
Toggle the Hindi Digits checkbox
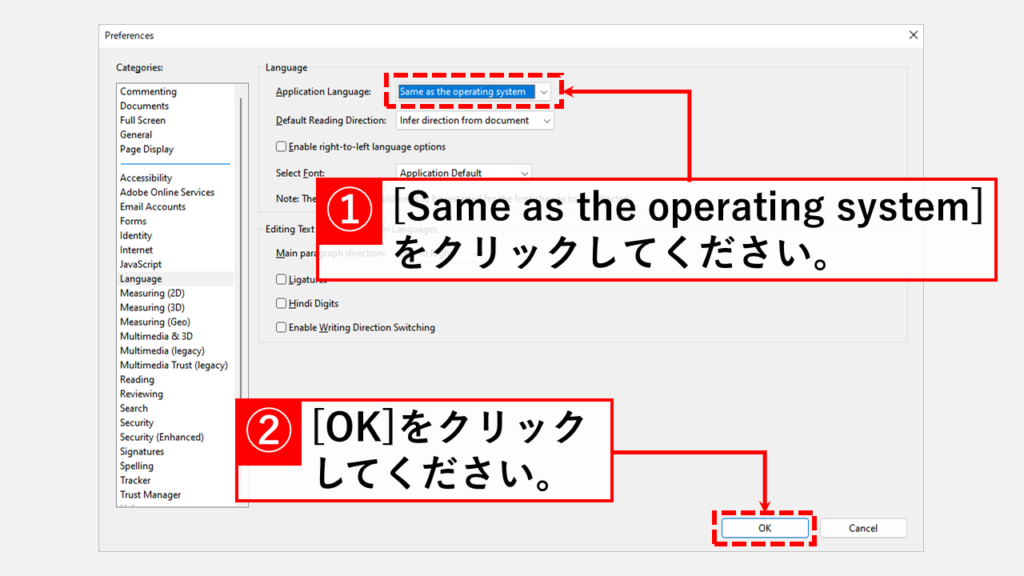[281, 303]
